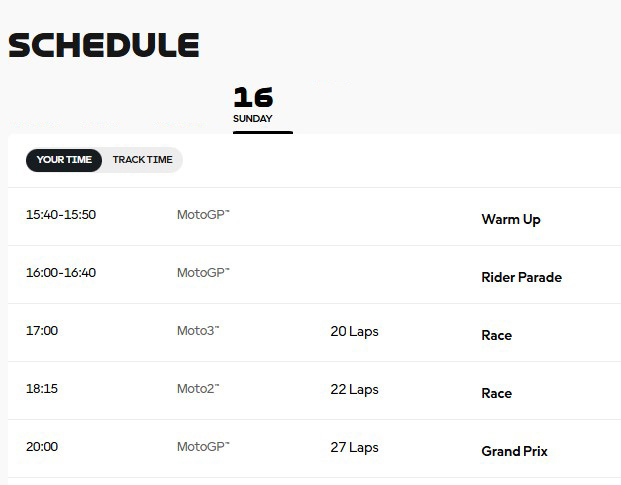
Task: Click the 16:00-16:40 time slot
Action: [x=61, y=273]
